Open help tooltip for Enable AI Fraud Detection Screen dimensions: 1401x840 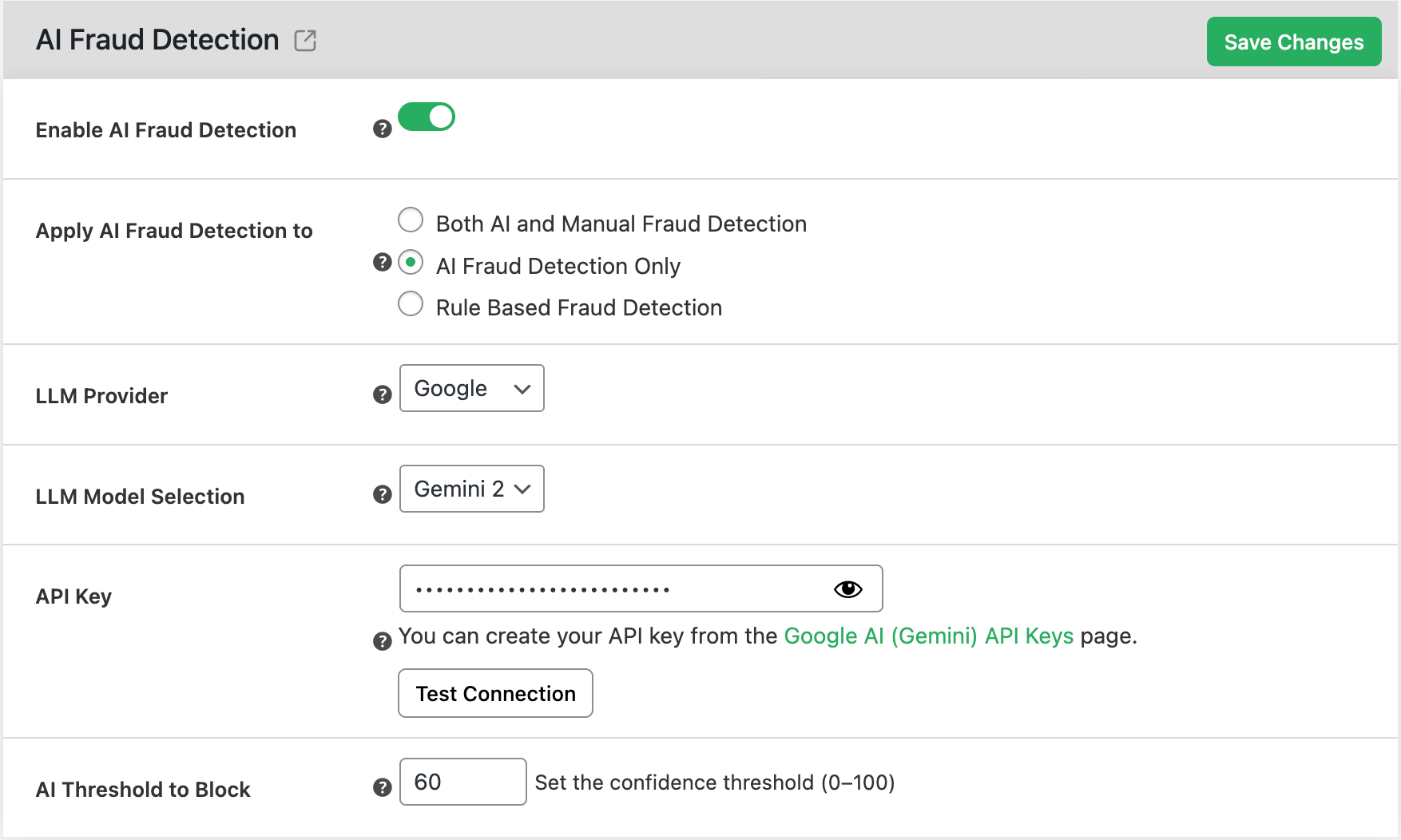tap(382, 128)
